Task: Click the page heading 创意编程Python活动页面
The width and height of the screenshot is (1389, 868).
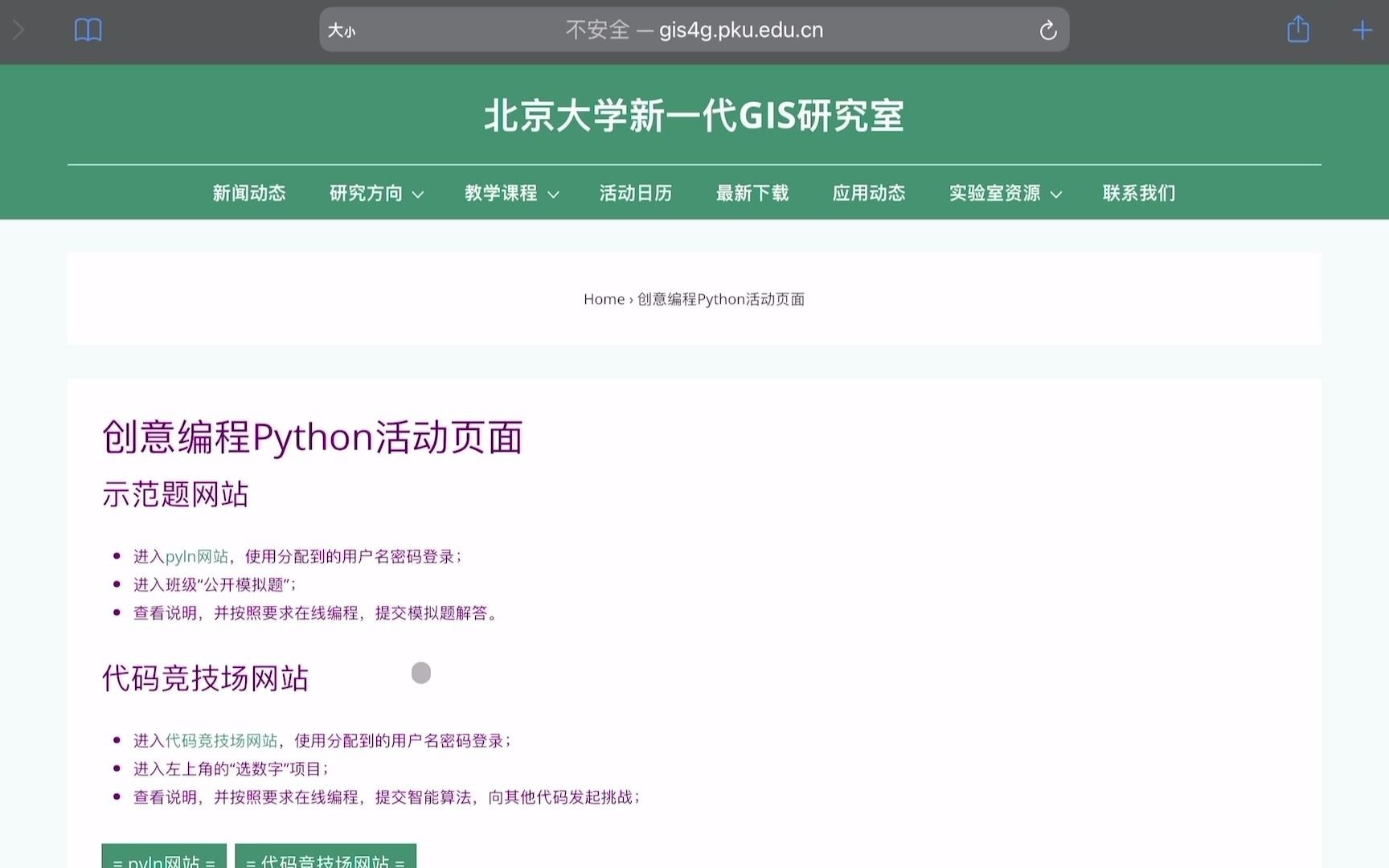Action: point(313,437)
